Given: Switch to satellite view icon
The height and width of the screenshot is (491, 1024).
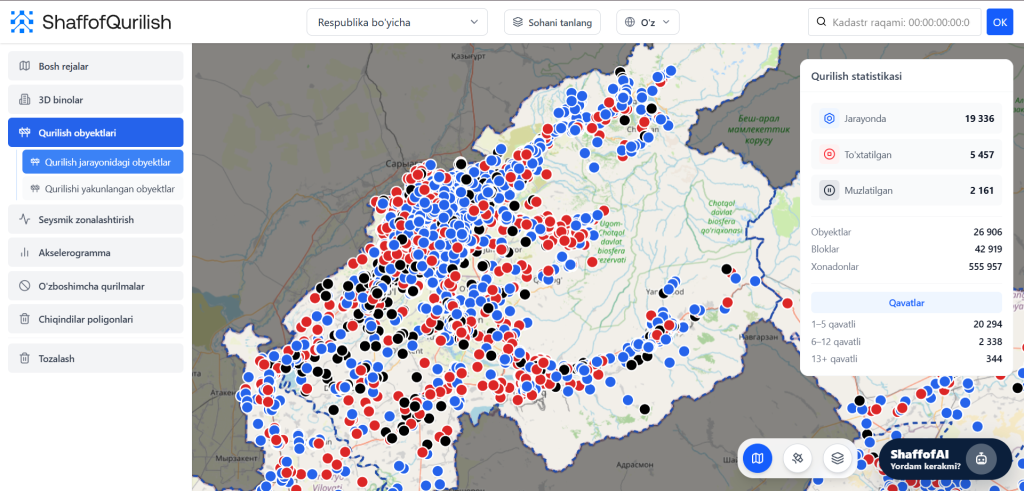Looking at the screenshot, I should [x=797, y=458].
